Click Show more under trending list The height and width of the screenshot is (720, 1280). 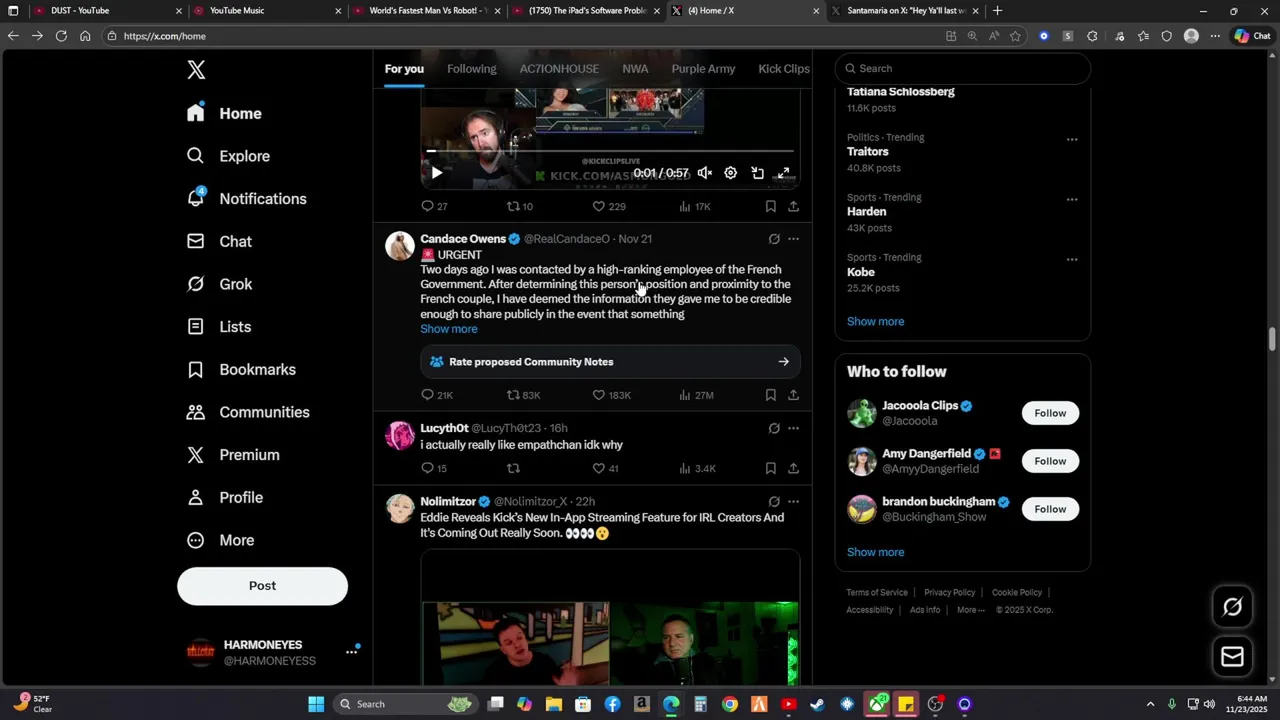875,322
